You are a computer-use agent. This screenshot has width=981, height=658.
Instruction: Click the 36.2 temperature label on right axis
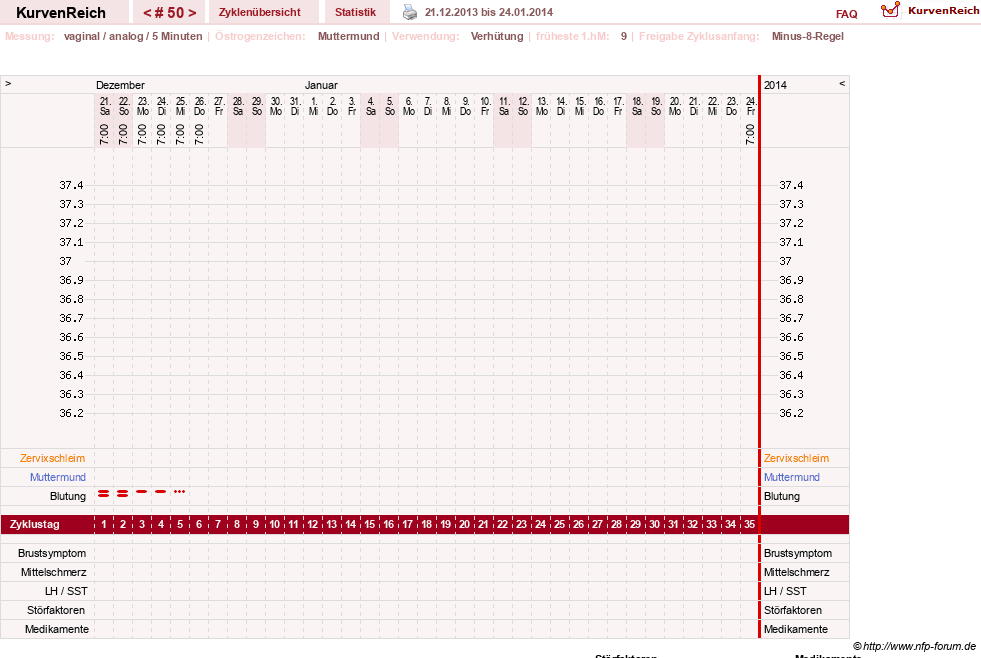[x=791, y=413]
